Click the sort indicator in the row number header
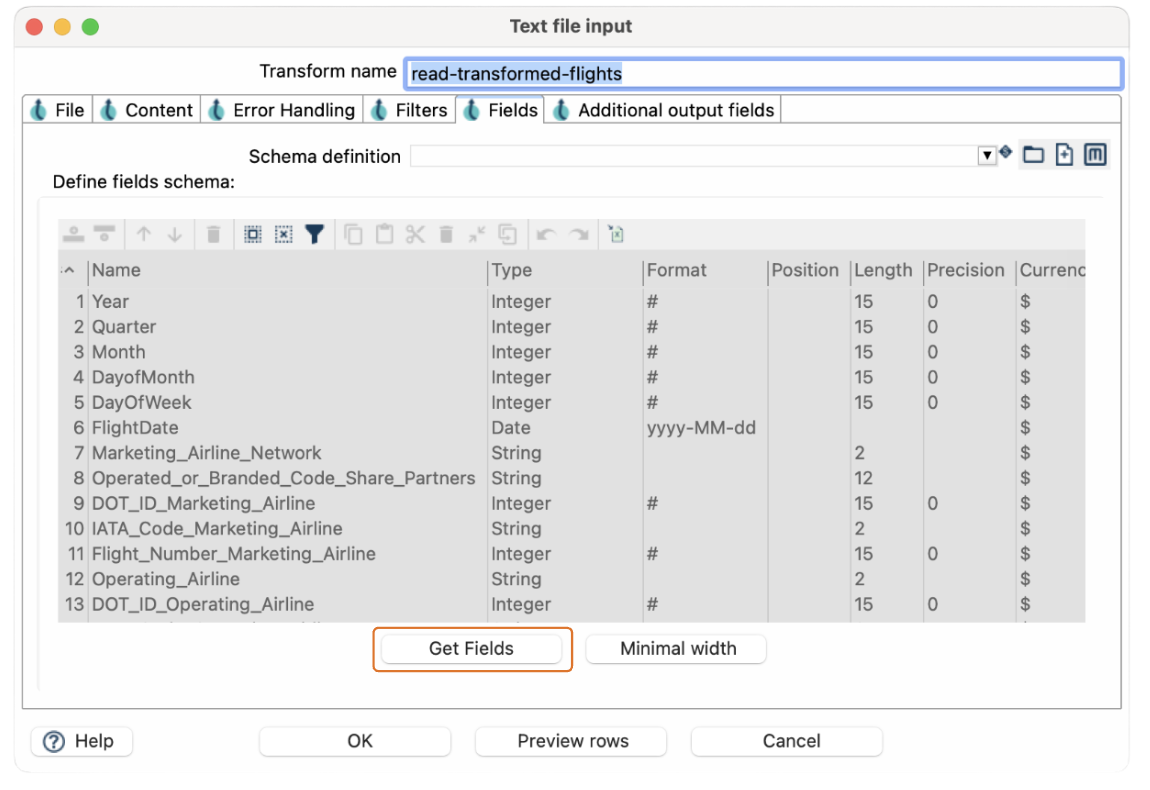This screenshot has width=1150, height=790. tap(69, 271)
